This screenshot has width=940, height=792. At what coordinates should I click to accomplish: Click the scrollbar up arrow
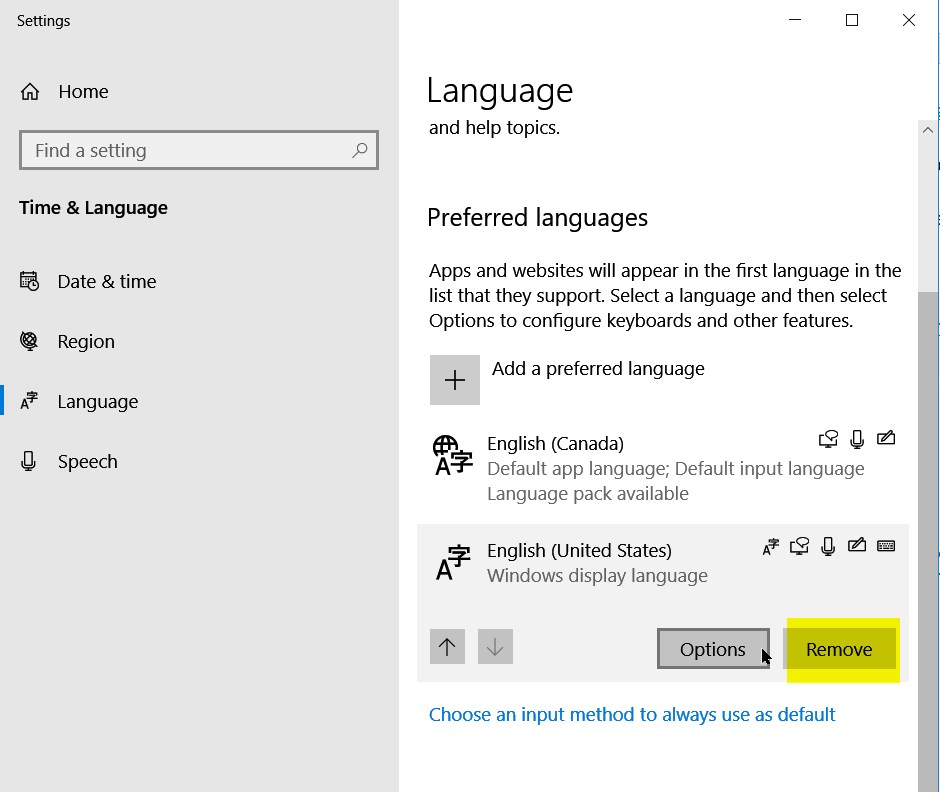[928, 130]
